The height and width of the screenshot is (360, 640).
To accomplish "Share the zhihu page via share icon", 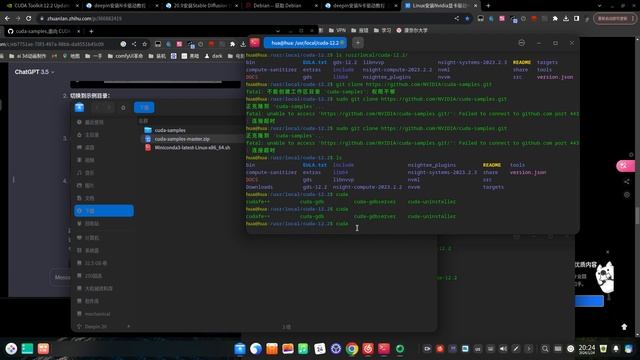I will [456, 18].
